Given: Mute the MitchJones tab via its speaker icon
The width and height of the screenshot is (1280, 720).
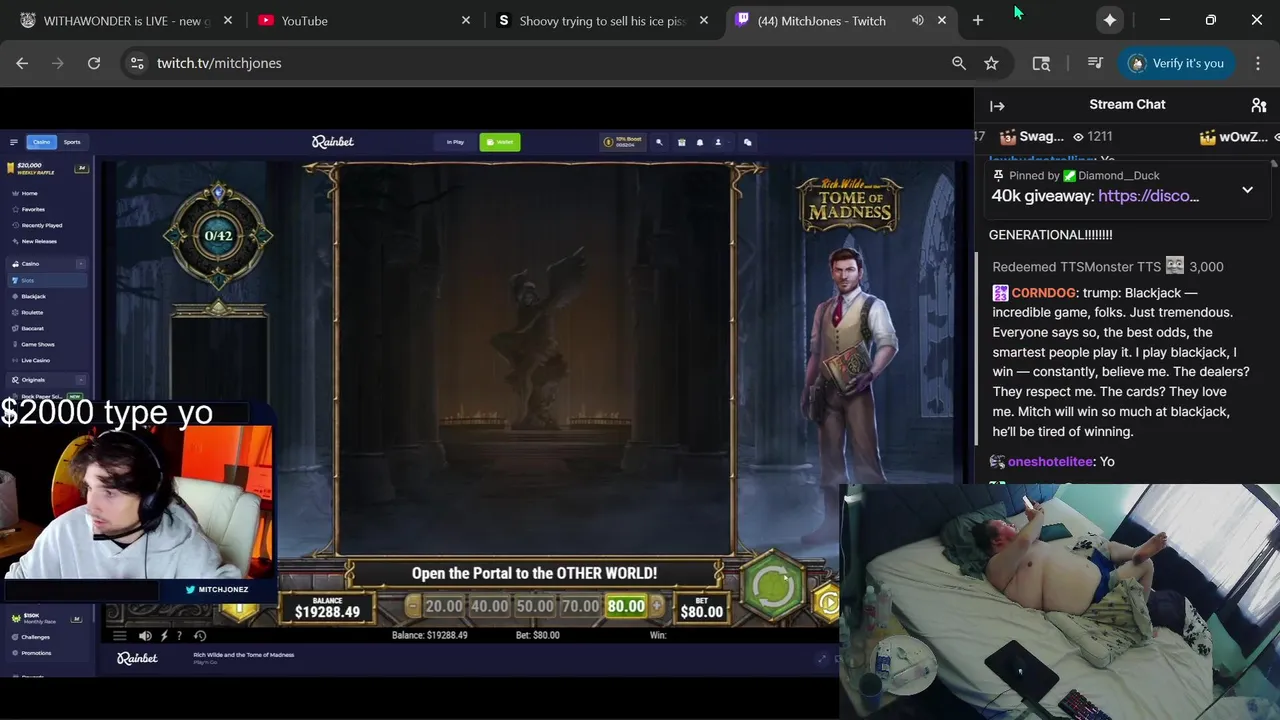Looking at the screenshot, I should 918,20.
